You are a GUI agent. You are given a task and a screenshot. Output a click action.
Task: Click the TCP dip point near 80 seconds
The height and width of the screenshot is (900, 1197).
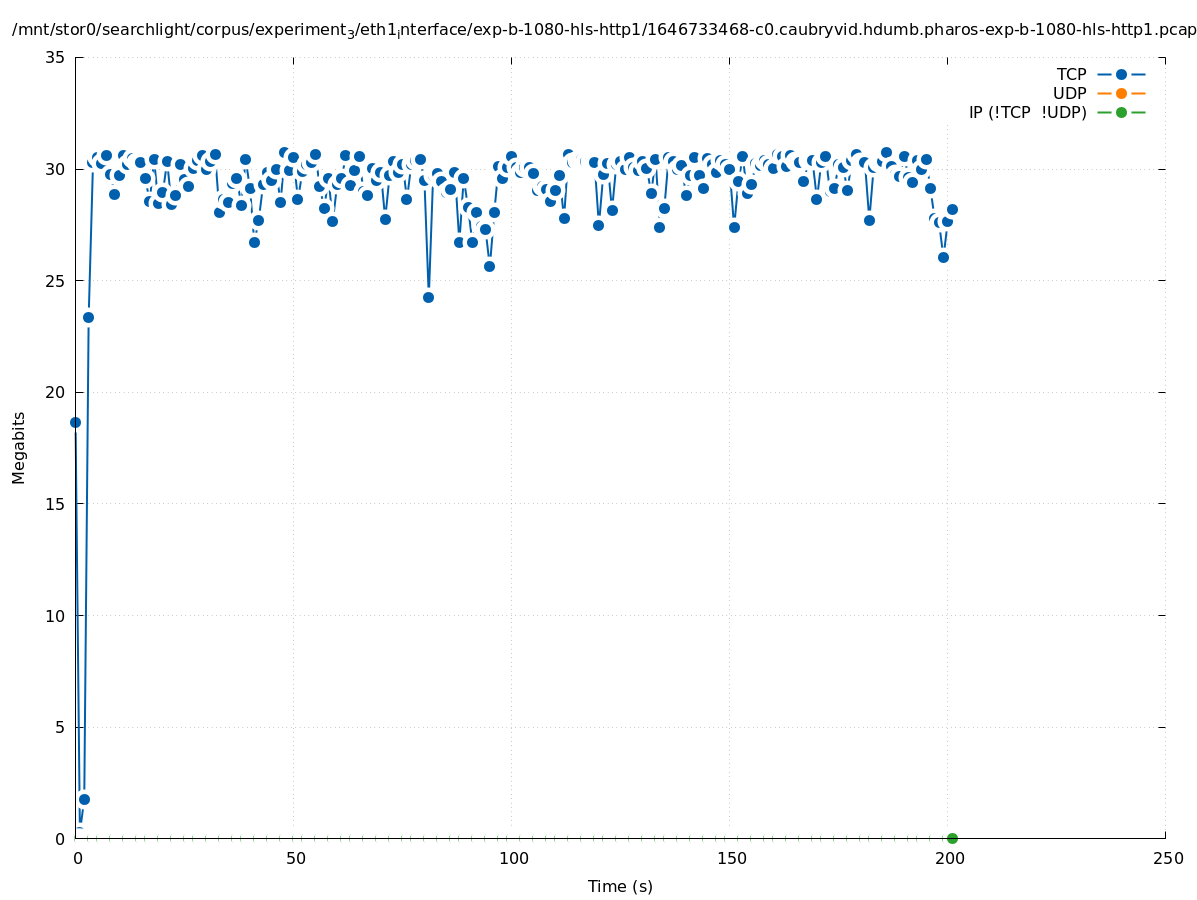[x=428, y=297]
